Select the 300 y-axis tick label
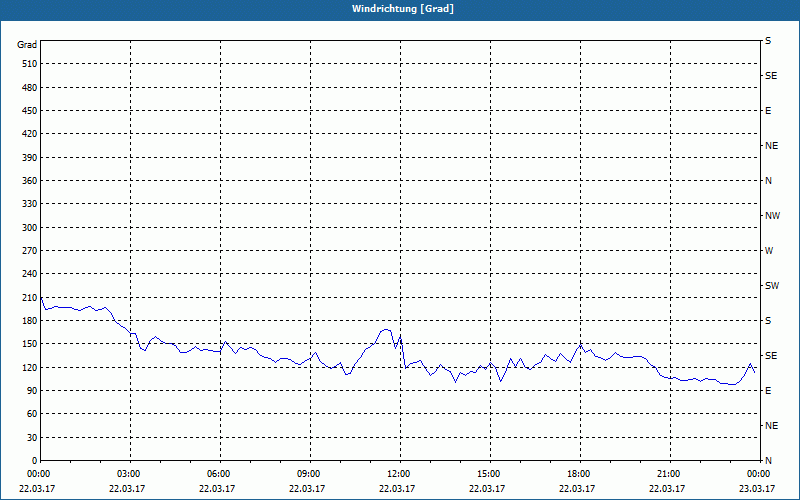This screenshot has height=500, width=800. tap(29, 228)
